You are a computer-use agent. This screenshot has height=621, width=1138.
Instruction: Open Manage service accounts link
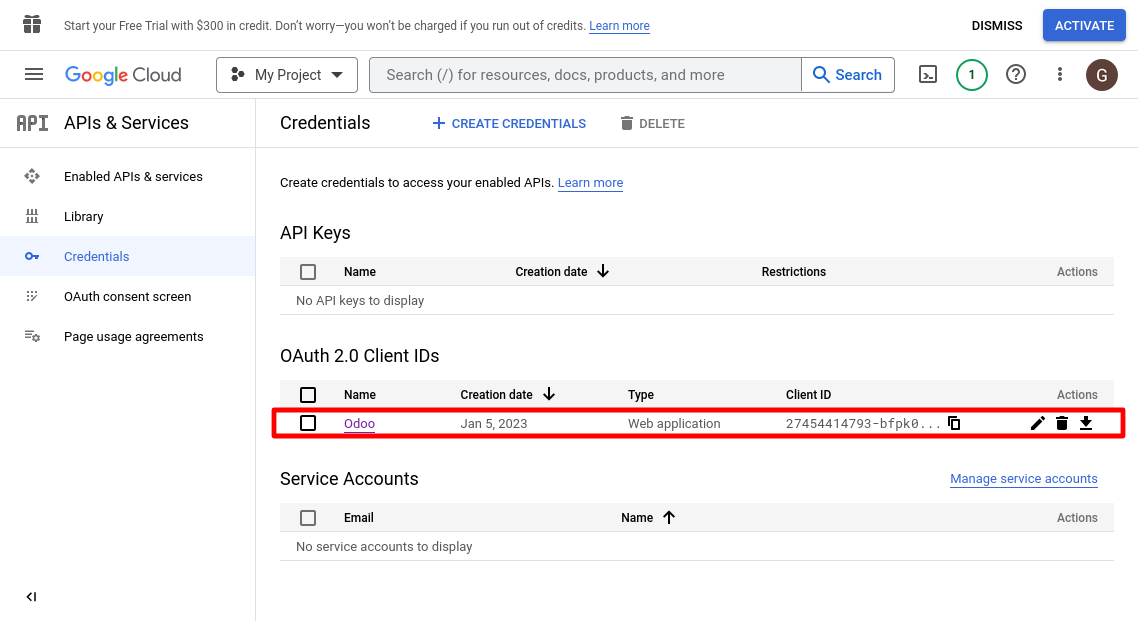[1023, 479]
